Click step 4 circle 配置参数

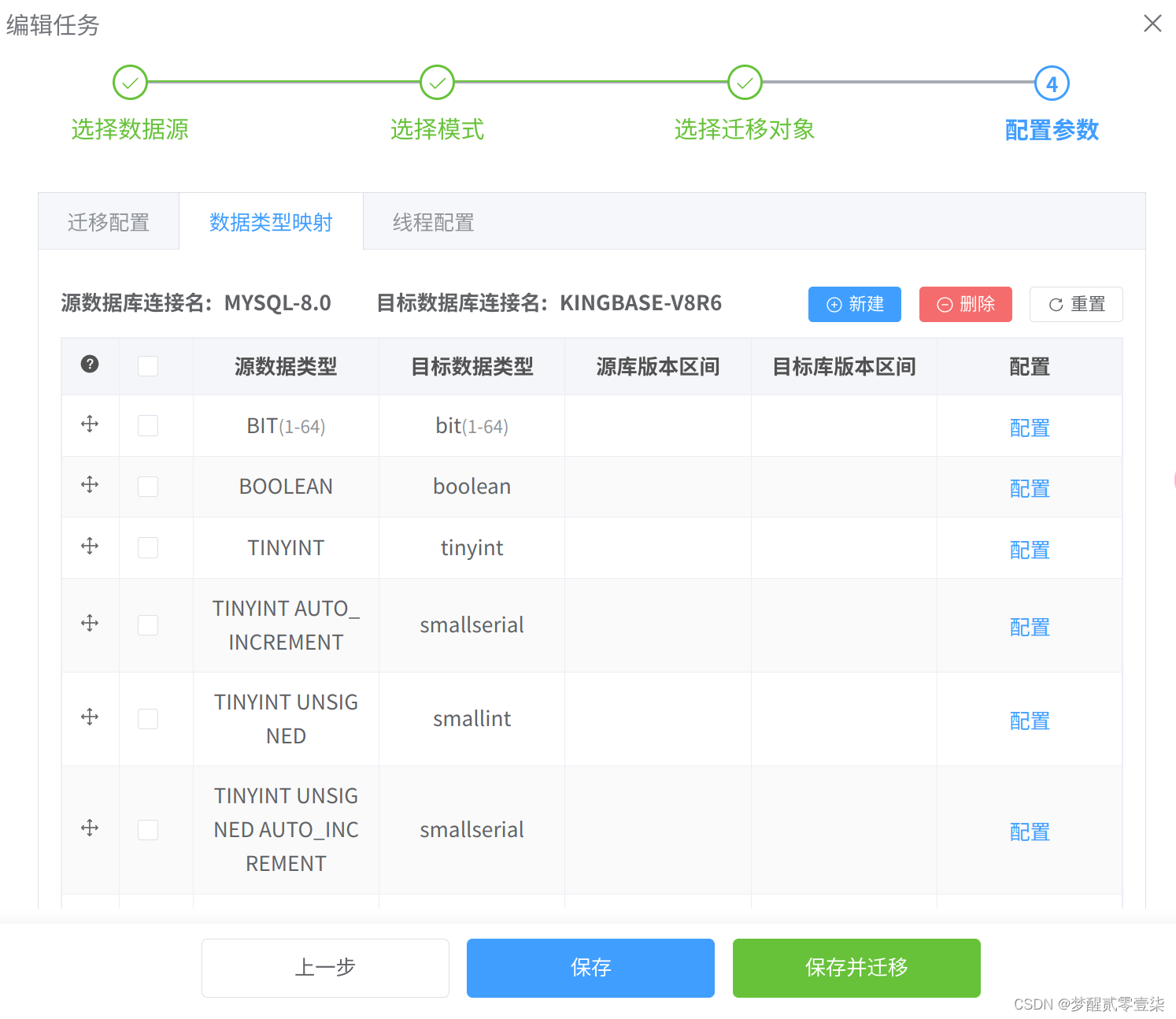click(x=1052, y=83)
